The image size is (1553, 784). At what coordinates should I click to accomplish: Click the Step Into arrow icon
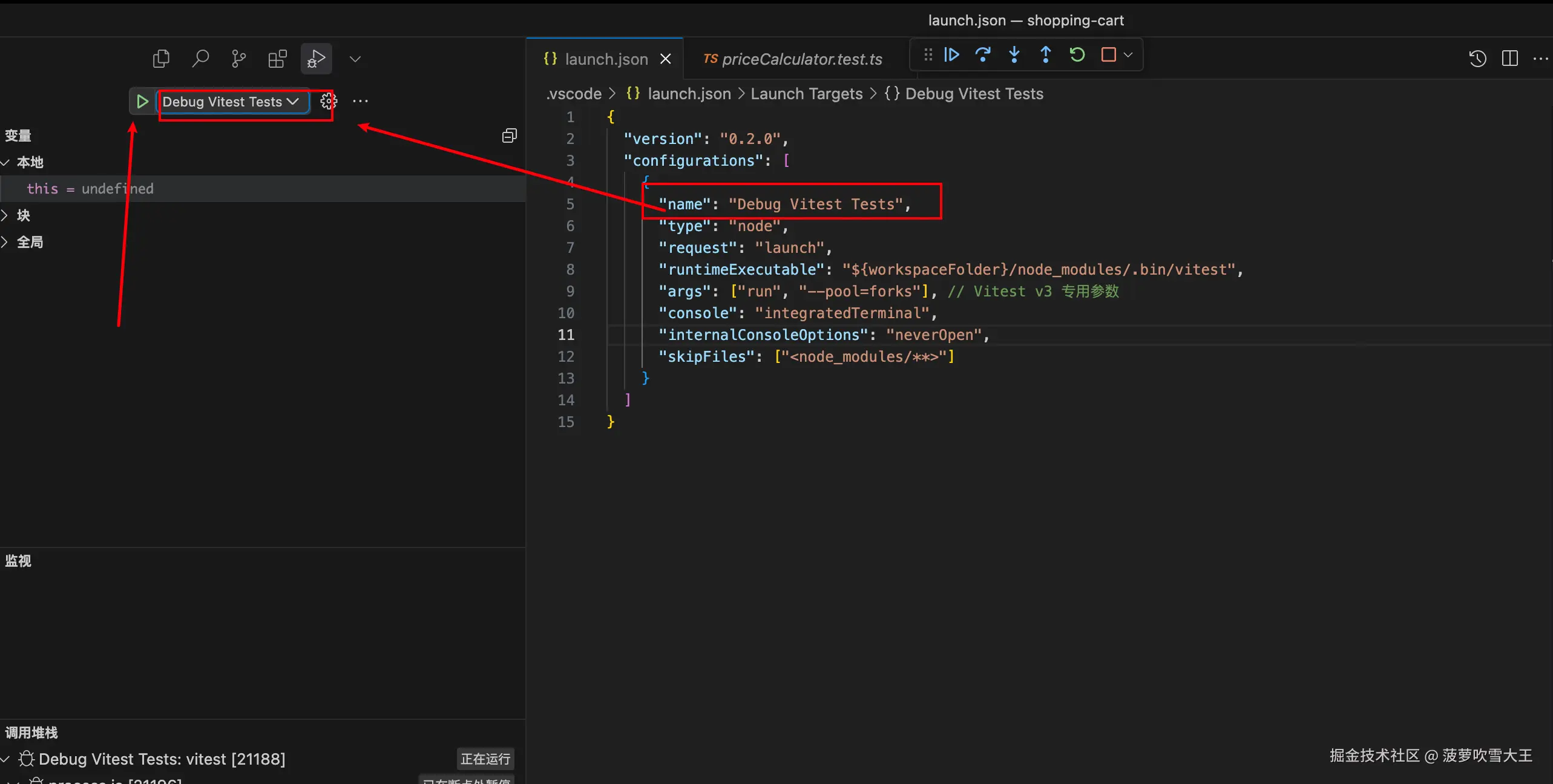click(x=1014, y=55)
